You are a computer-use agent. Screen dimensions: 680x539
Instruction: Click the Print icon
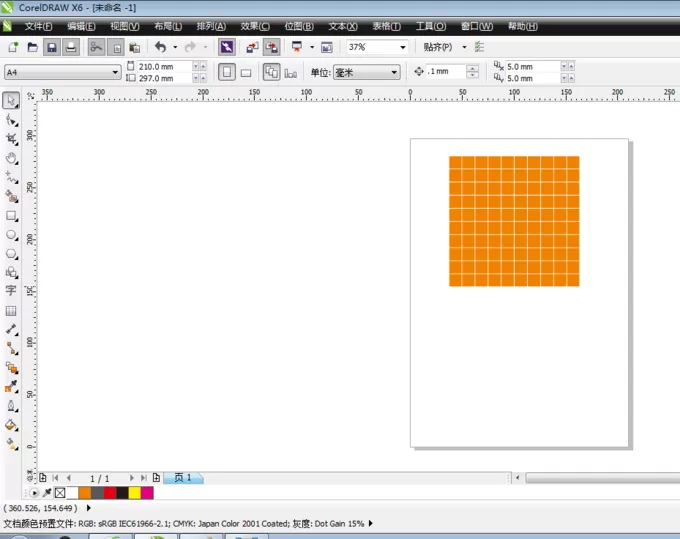point(71,47)
